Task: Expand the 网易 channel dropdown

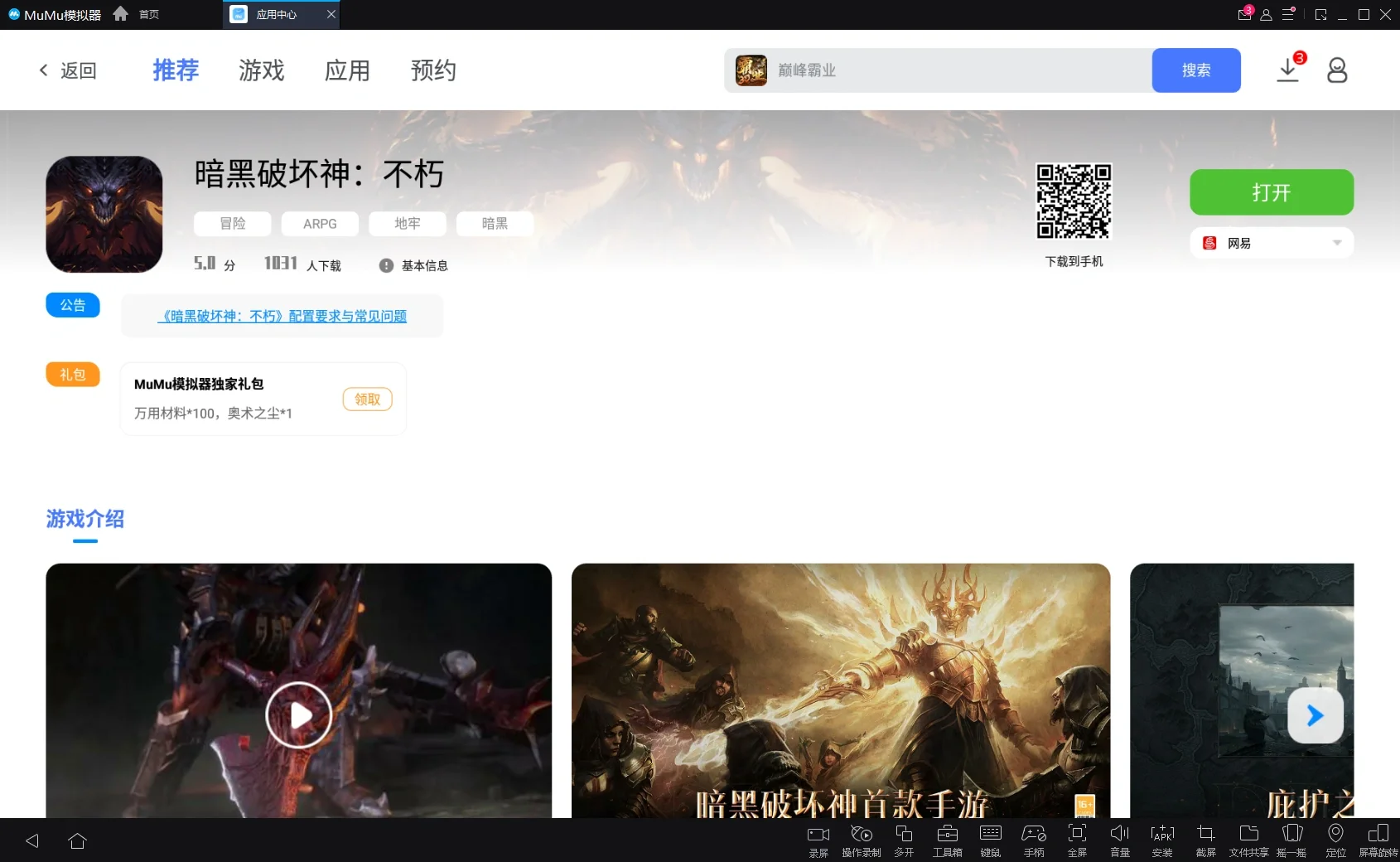Action: point(1272,243)
